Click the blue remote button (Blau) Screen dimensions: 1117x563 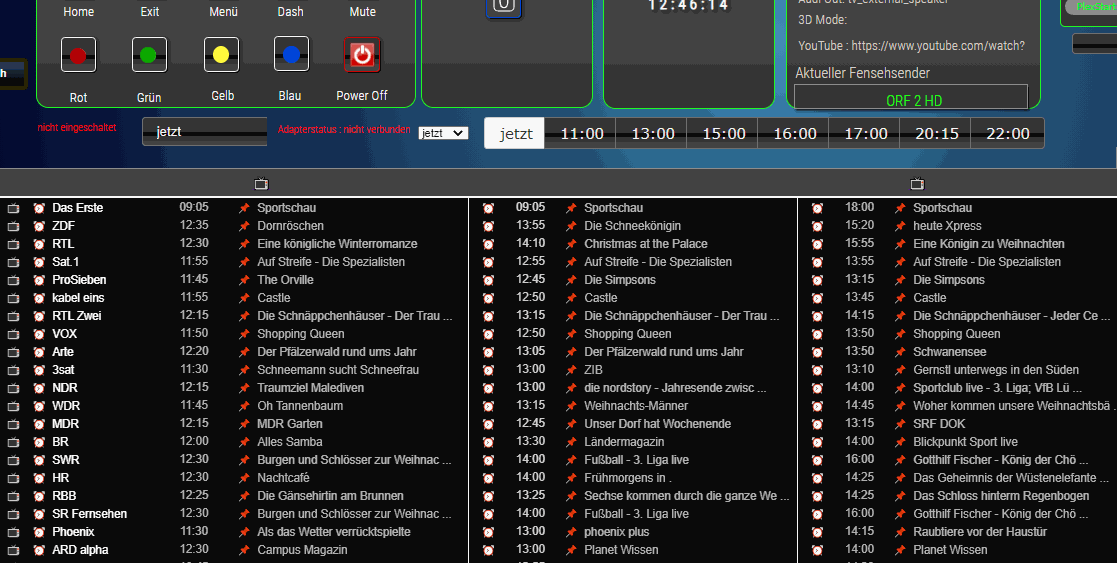(291, 54)
